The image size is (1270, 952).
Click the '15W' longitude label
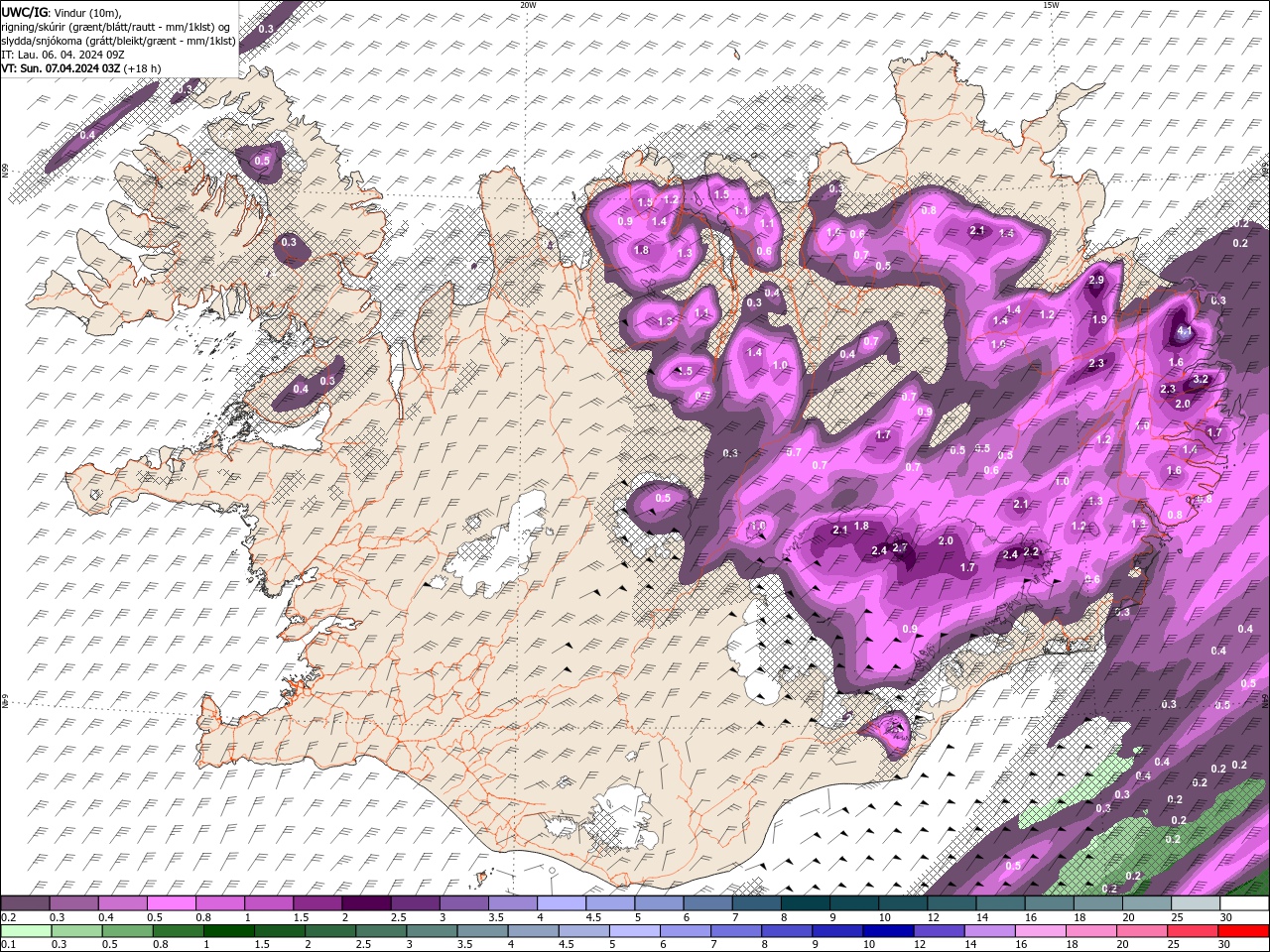pyautogui.click(x=1050, y=5)
